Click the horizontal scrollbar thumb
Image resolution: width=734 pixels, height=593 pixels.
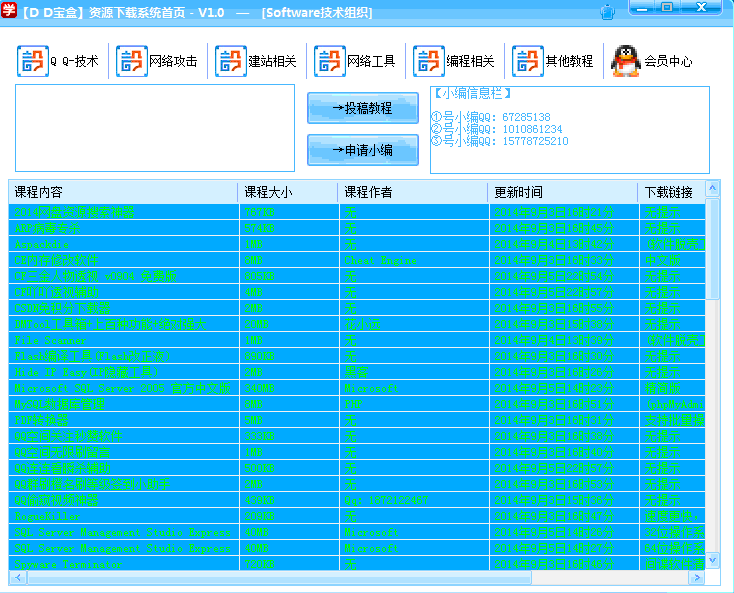click(279, 578)
